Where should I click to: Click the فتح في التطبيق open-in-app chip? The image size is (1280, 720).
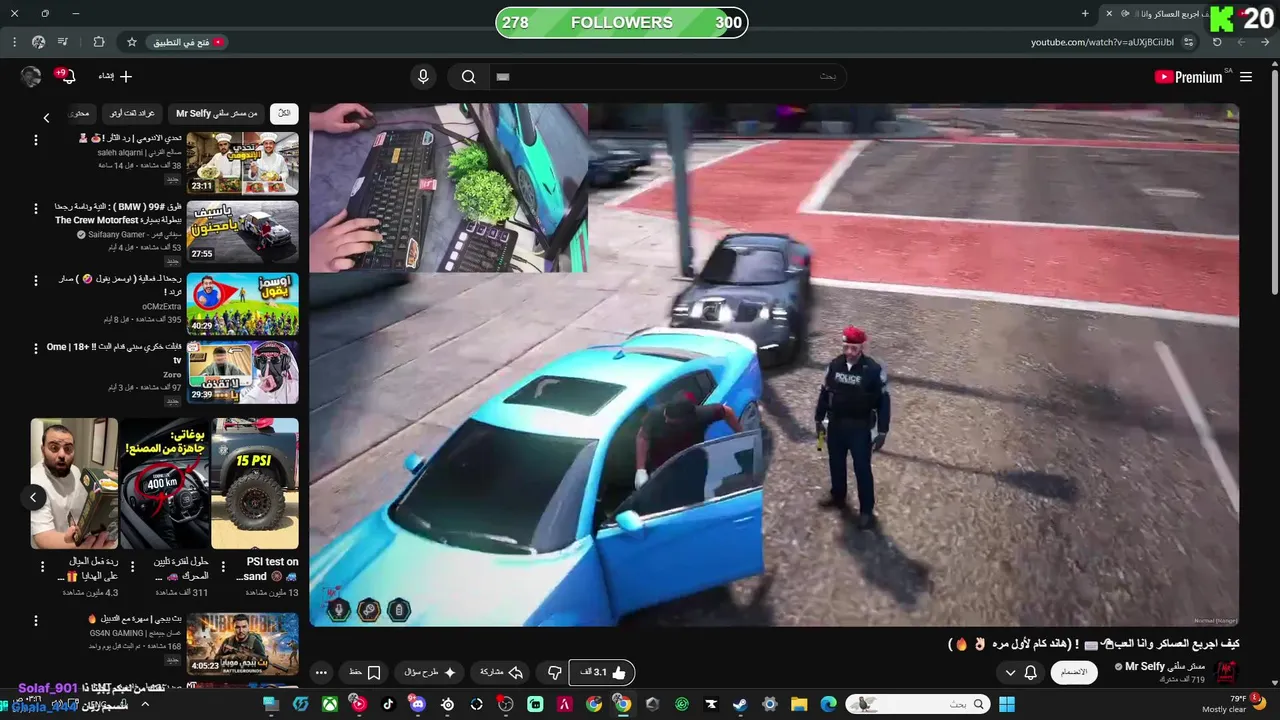click(x=189, y=42)
